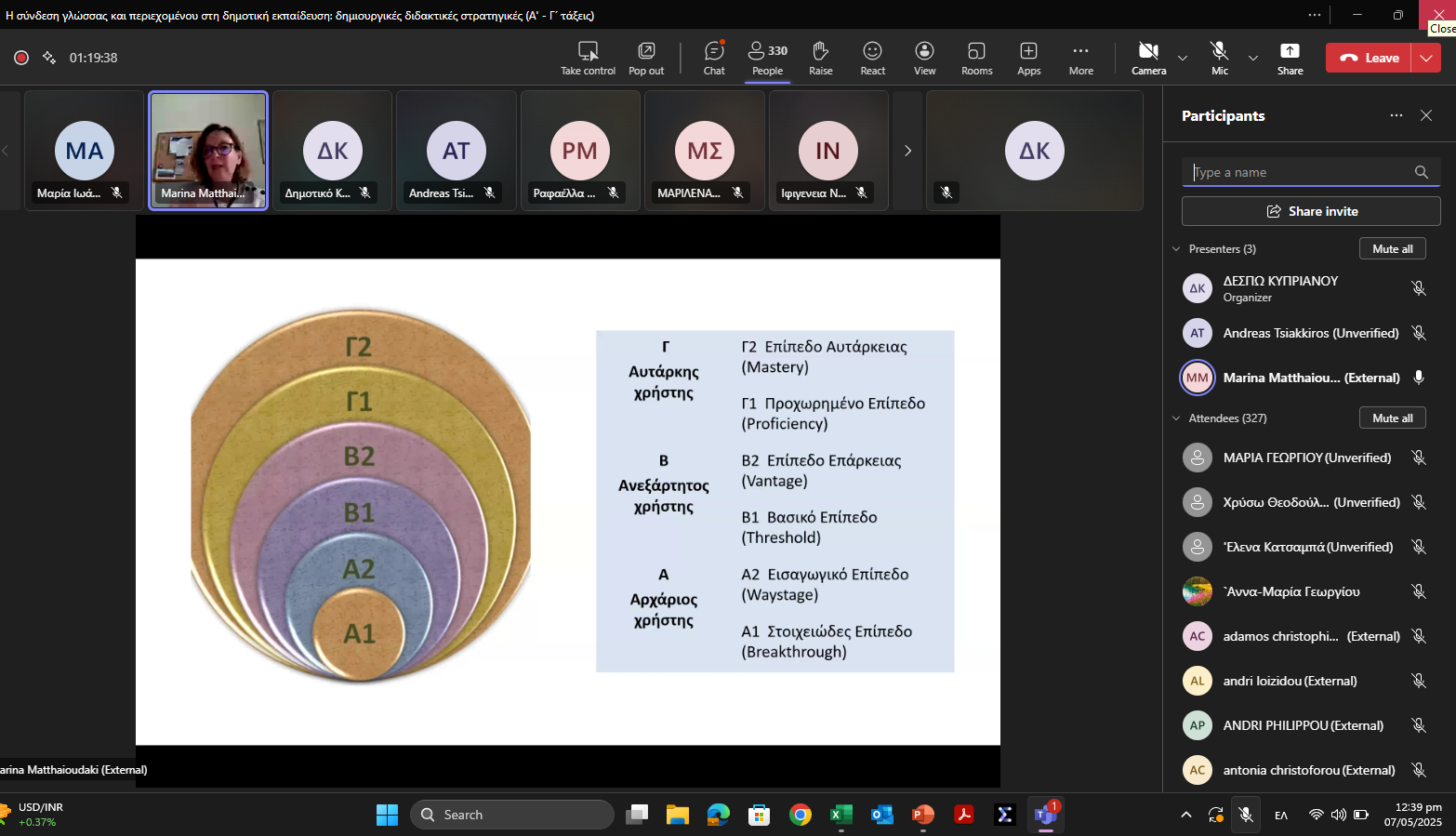Click the Type a name search field
The image size is (1456, 836).
[x=1298, y=172]
